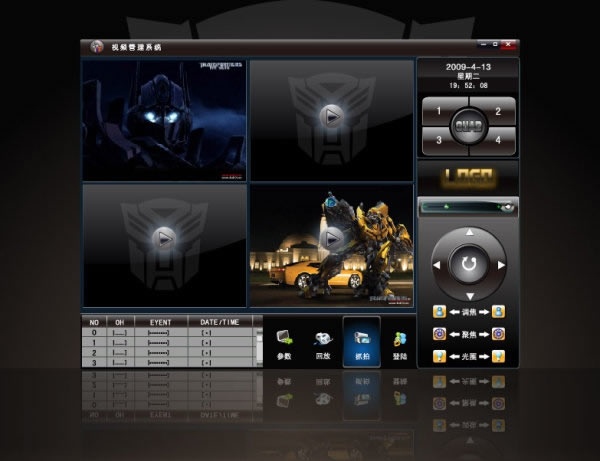The image size is (600, 461).
Task: Select event row number 0
Action: pos(169,333)
